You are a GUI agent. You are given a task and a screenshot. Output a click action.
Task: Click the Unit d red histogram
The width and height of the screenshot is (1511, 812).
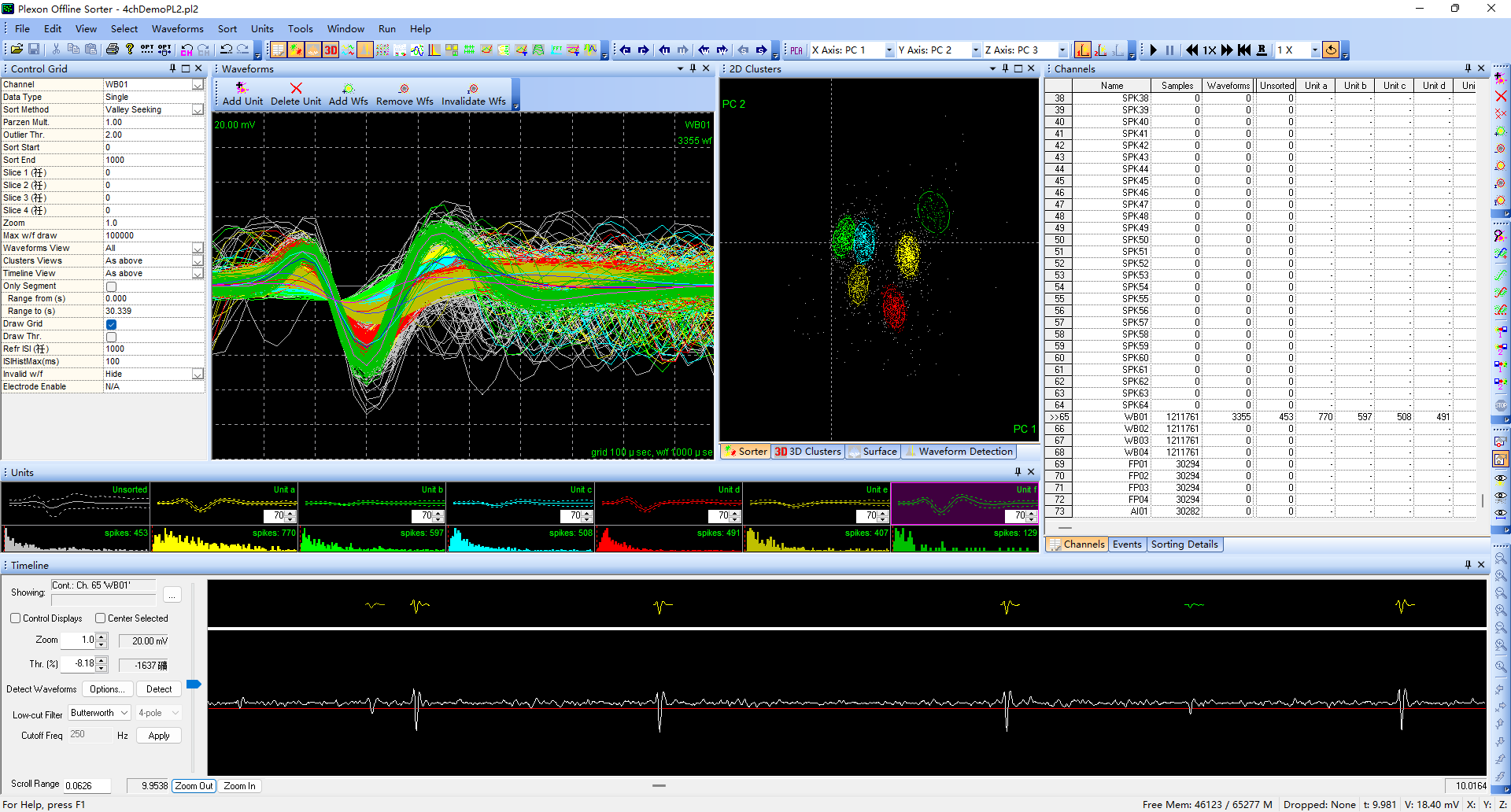click(668, 539)
